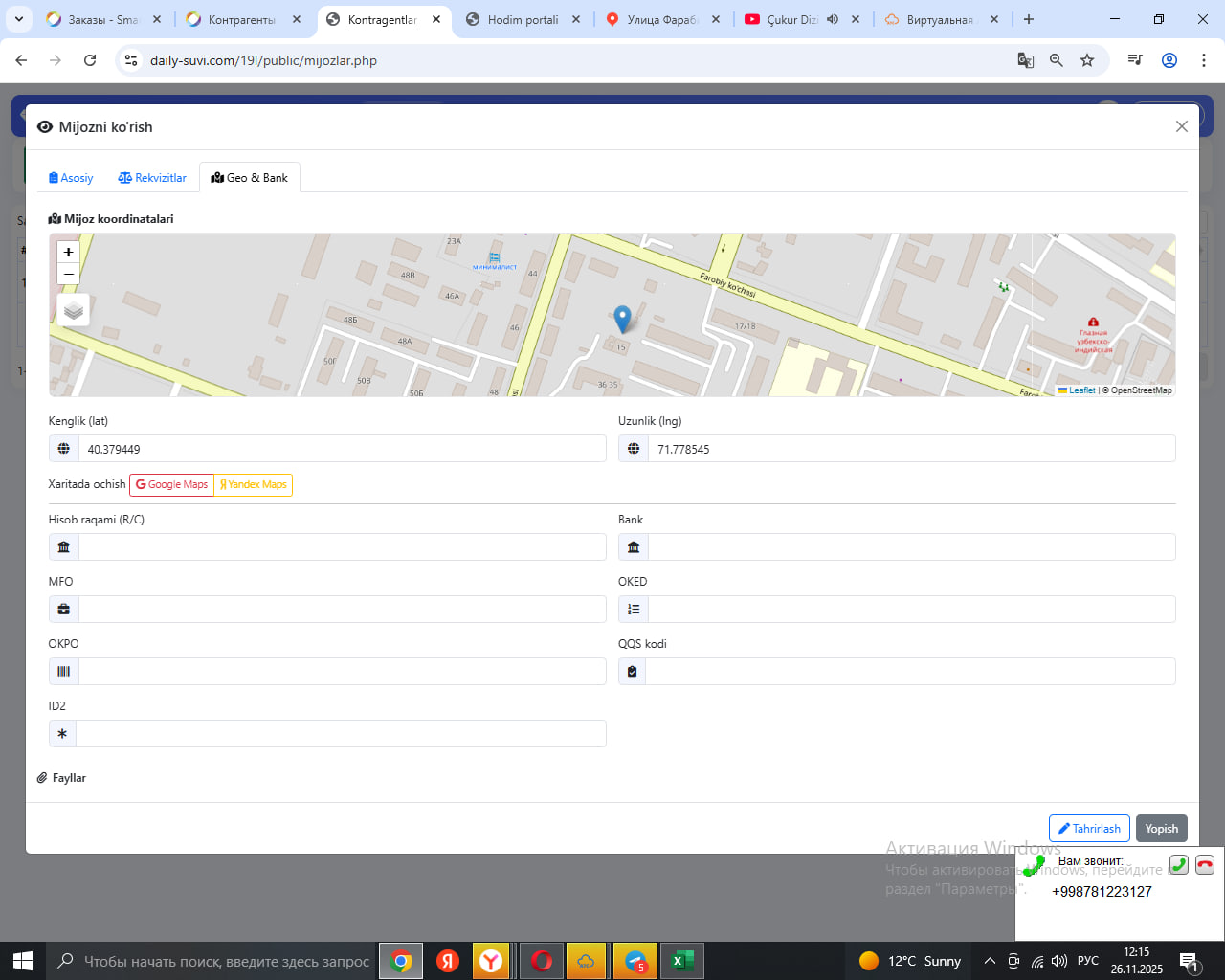Open the map layers selector

point(74,310)
